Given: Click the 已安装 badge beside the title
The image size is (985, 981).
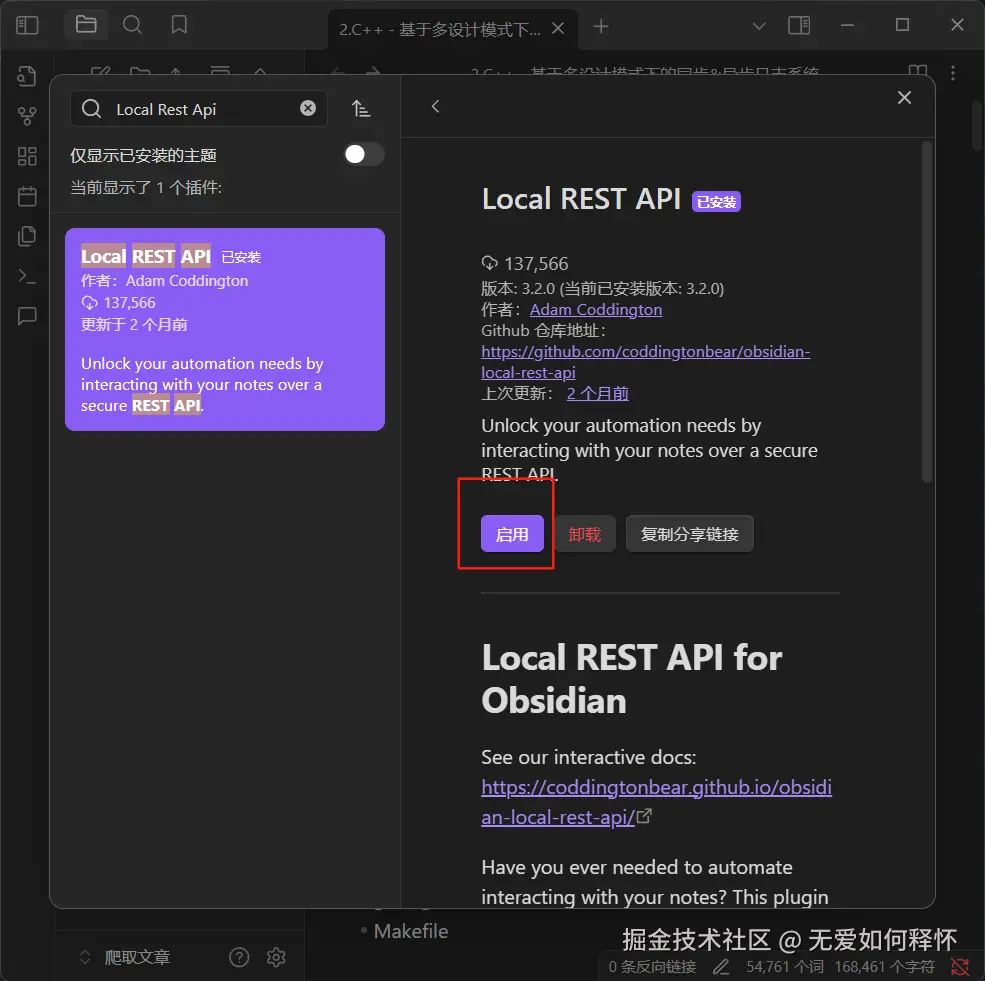Looking at the screenshot, I should point(716,202).
